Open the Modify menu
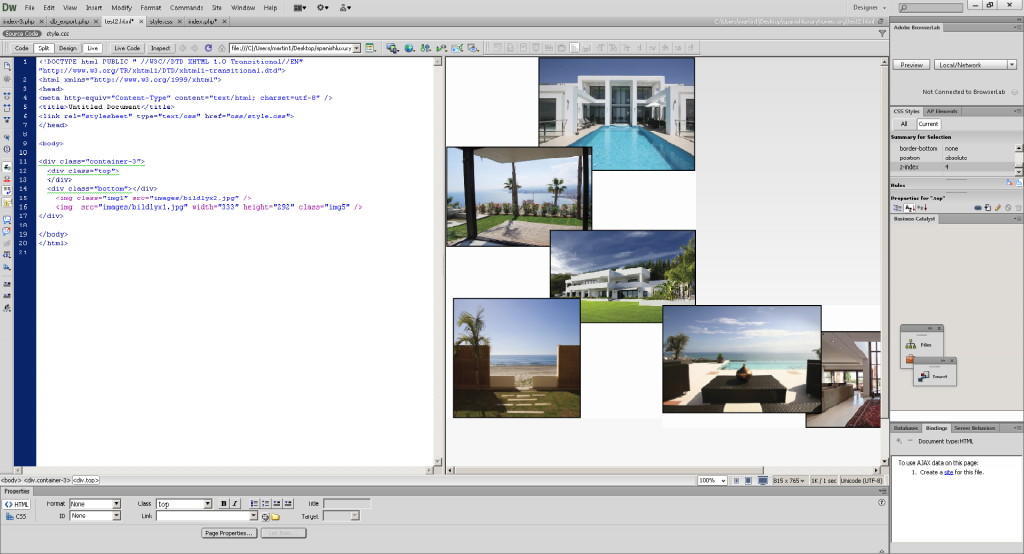1024x554 pixels. coord(121,8)
